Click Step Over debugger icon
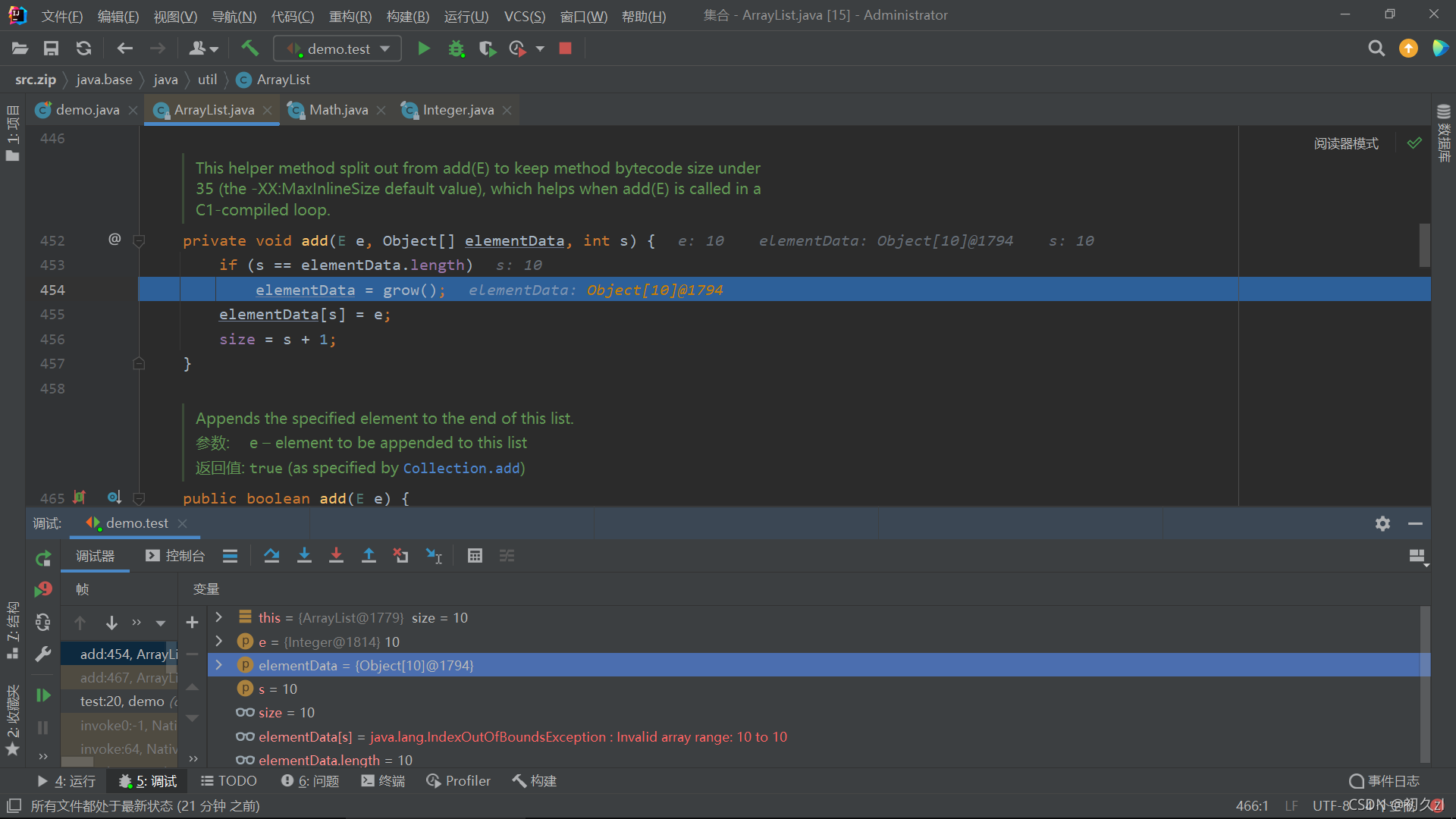 pyautogui.click(x=271, y=556)
